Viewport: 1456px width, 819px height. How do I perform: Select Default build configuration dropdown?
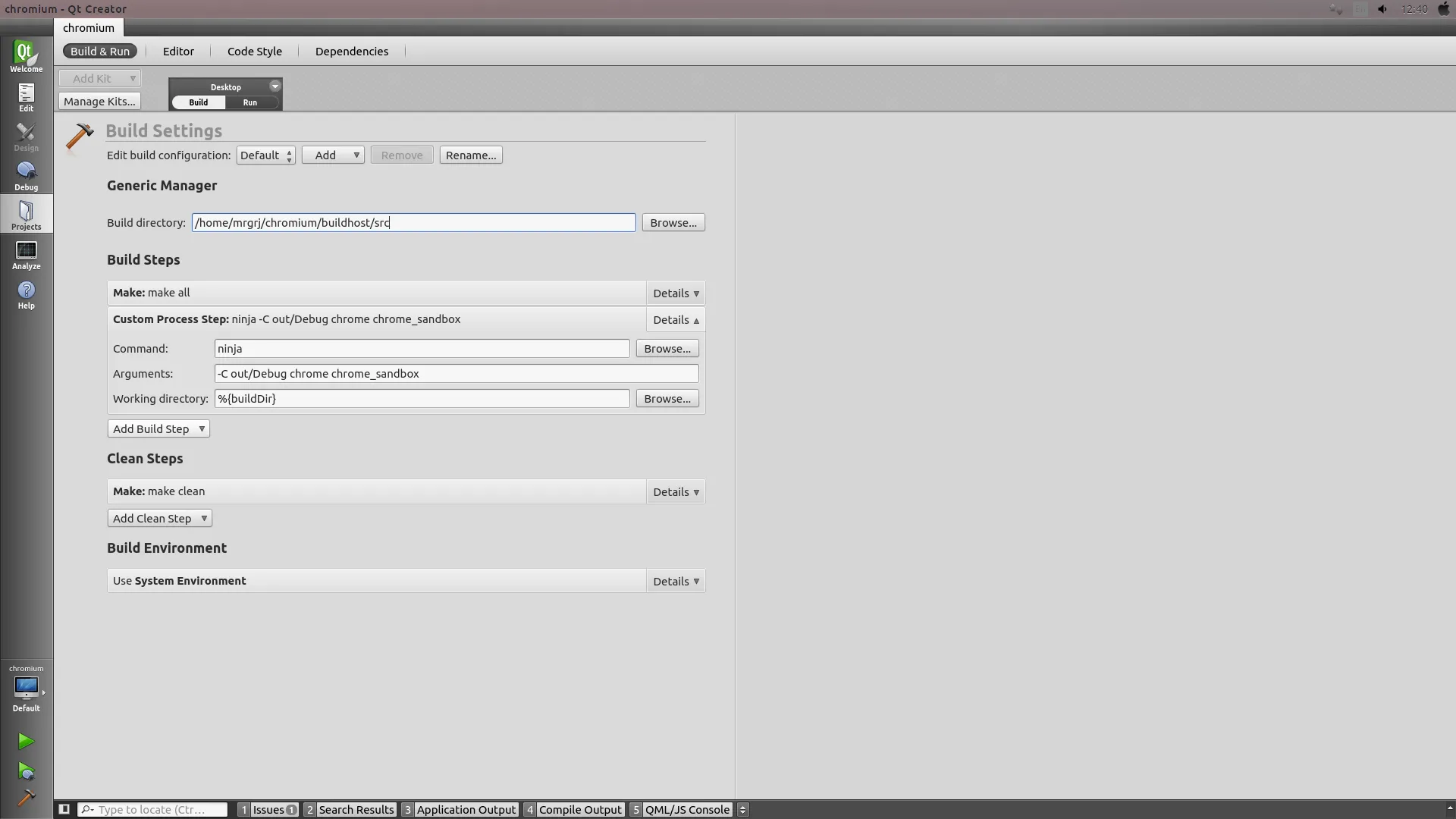(x=264, y=155)
